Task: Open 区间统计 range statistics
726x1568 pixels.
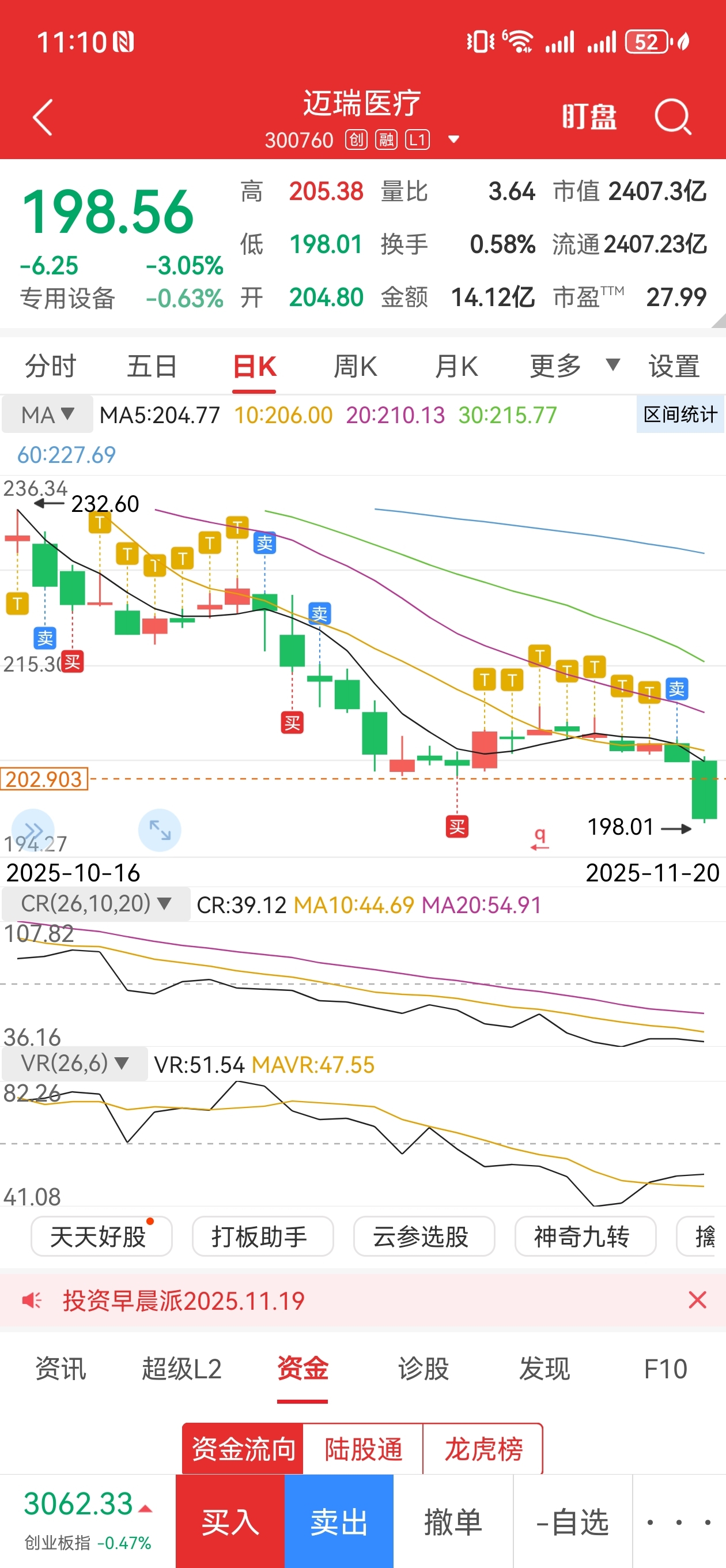Action: 680,414
